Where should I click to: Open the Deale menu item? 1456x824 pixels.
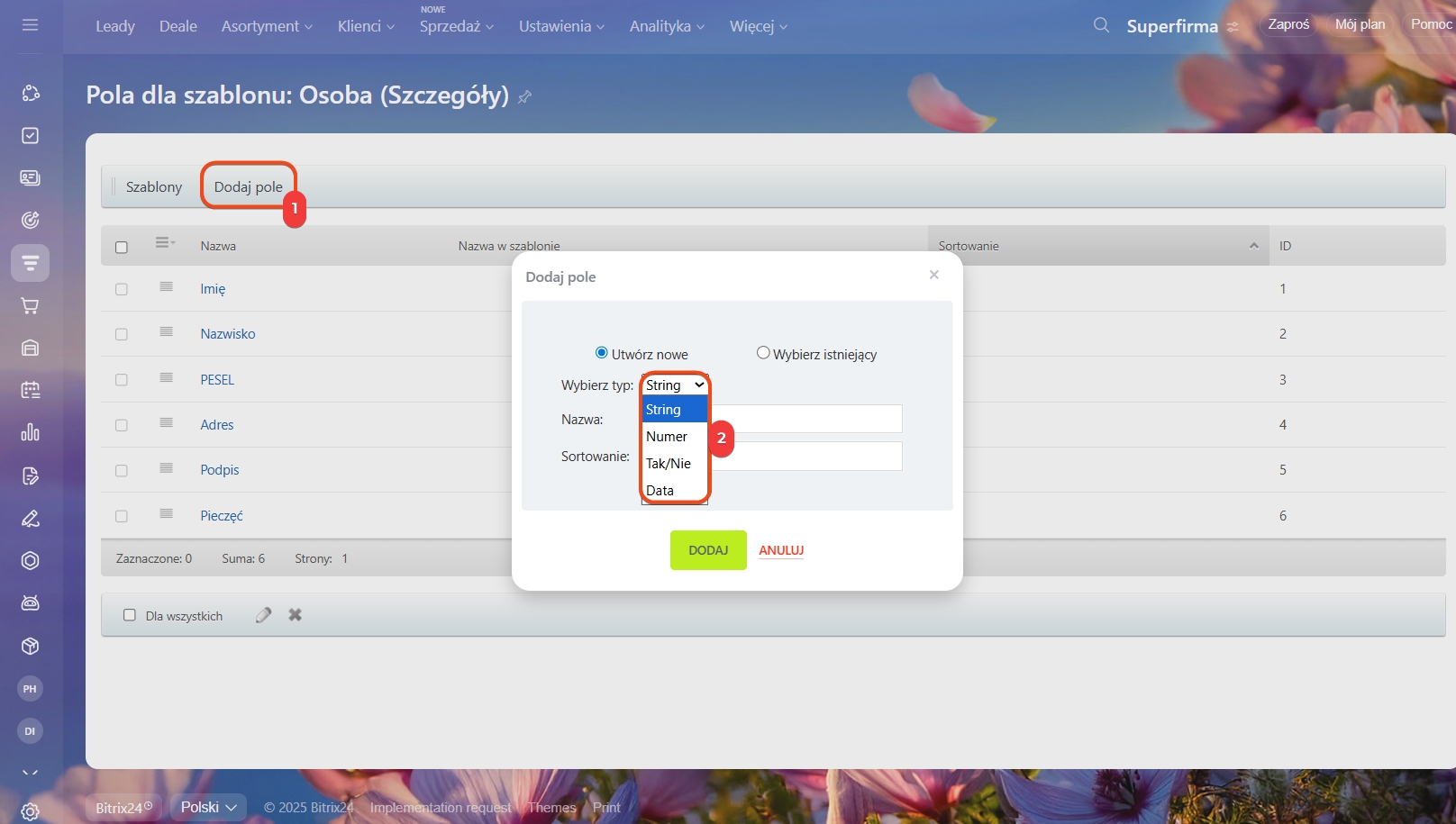click(x=178, y=26)
